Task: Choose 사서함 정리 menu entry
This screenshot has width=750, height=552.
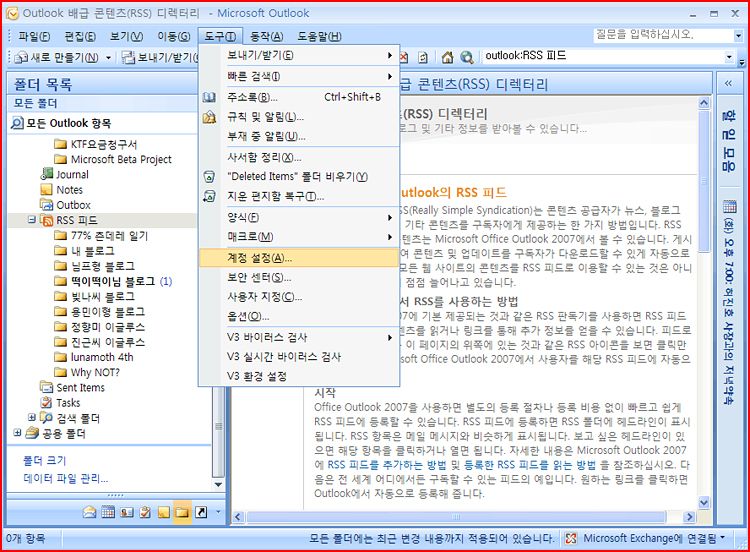Action: tap(299, 157)
